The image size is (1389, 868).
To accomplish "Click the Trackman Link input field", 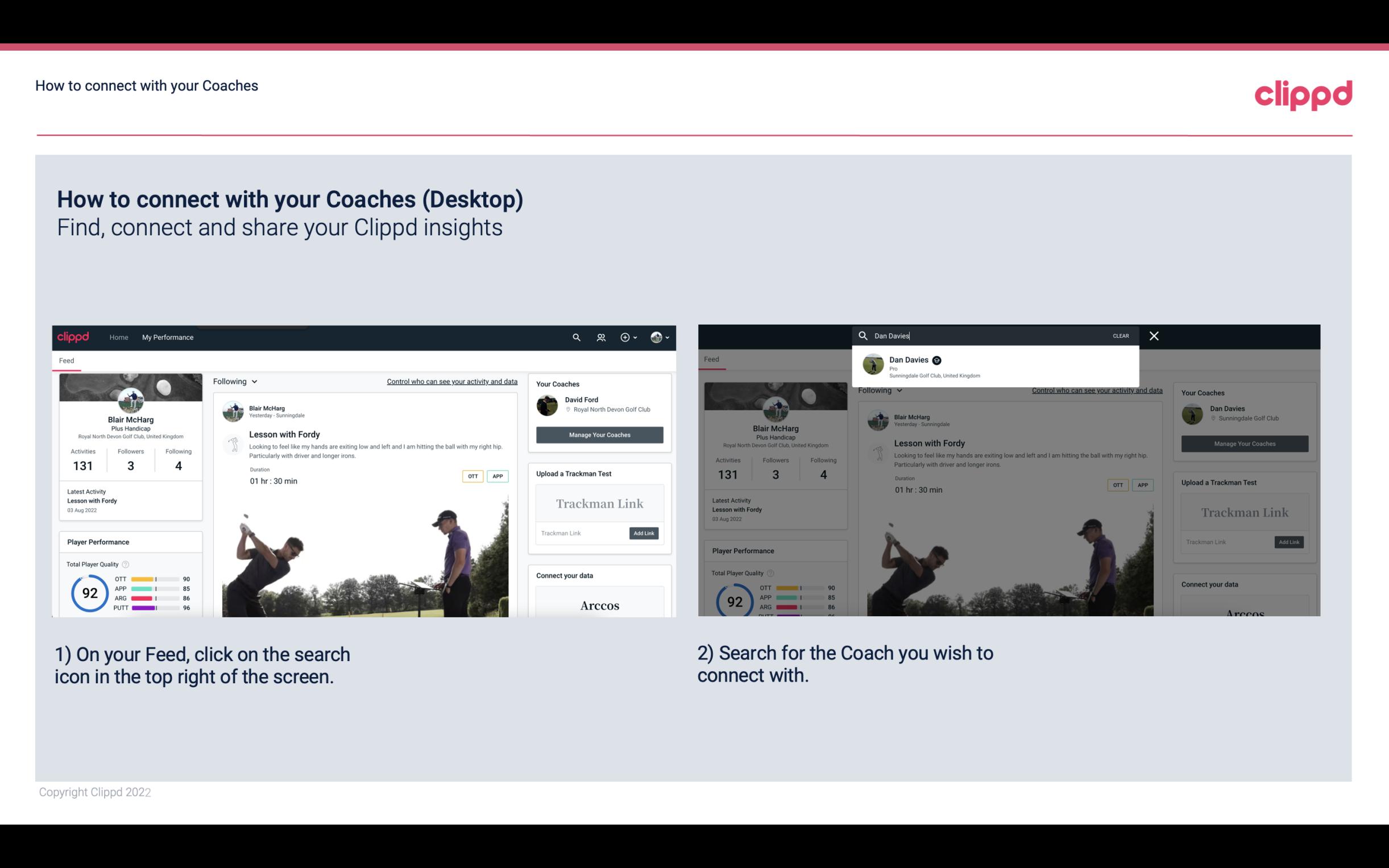I will [x=581, y=533].
